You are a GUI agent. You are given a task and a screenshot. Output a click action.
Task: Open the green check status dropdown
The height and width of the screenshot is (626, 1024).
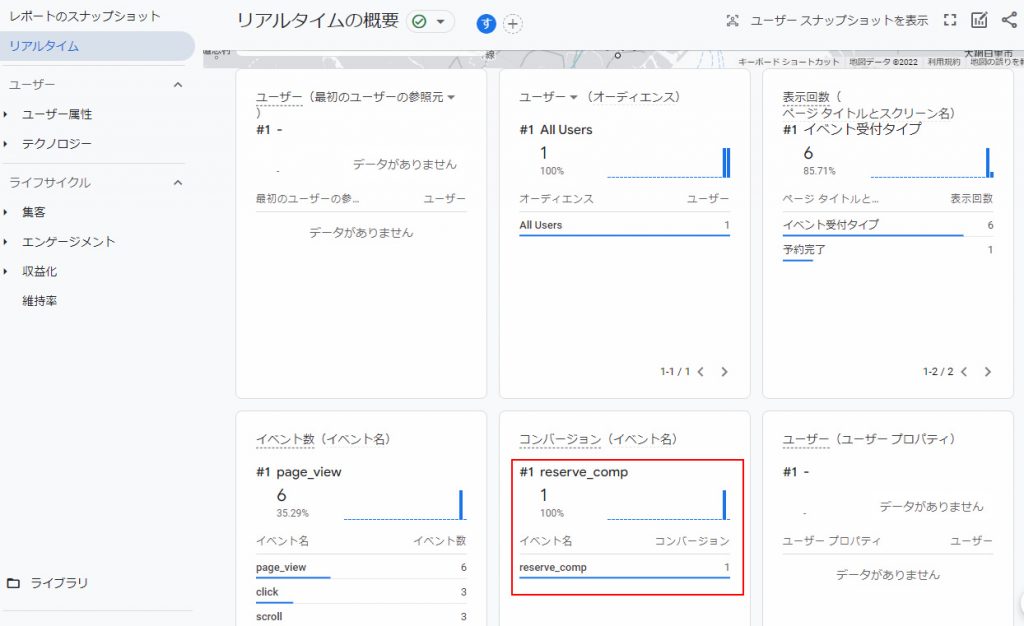tap(430, 21)
